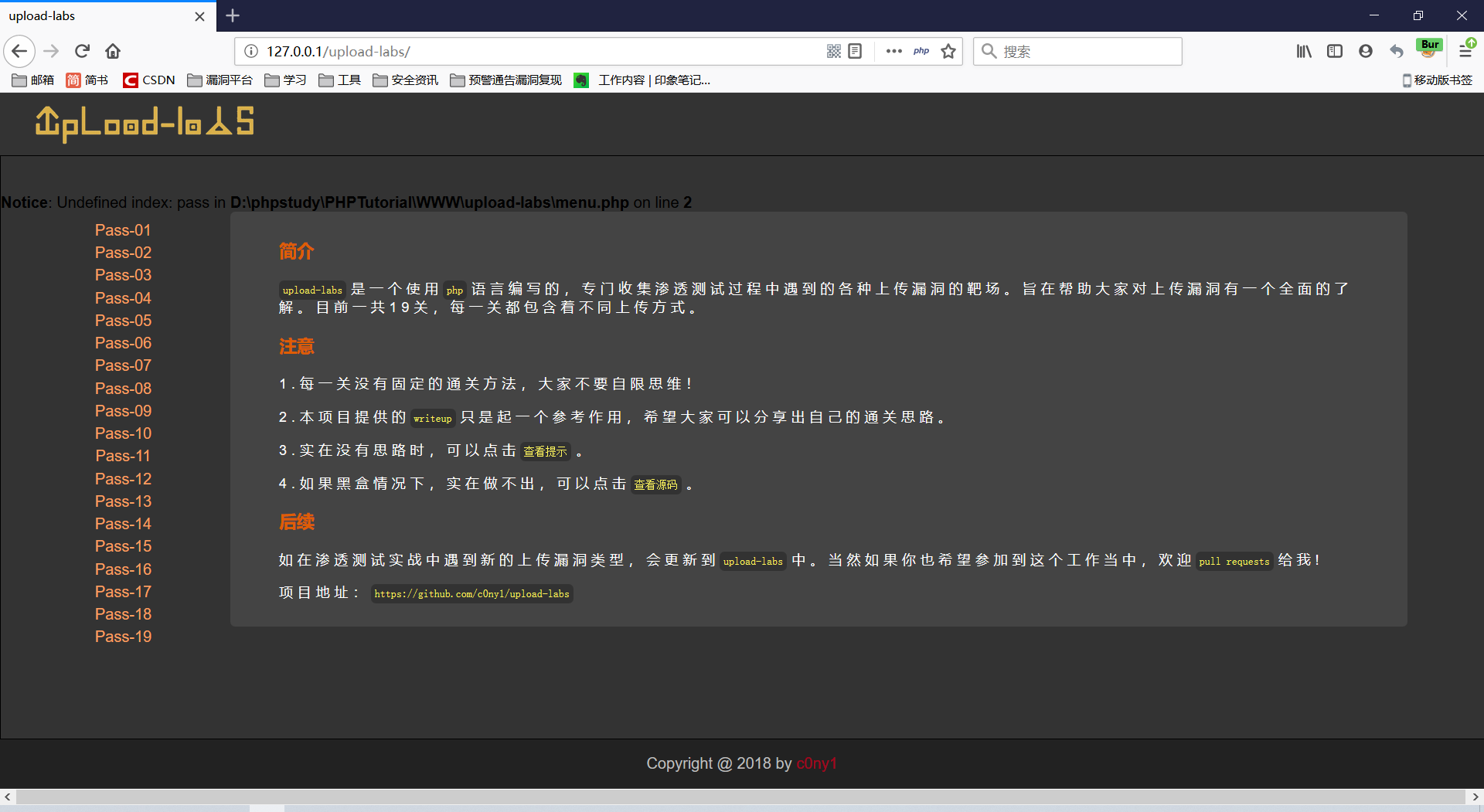
Task: Open the 安全资讯 bookmark folder
Action: click(405, 80)
